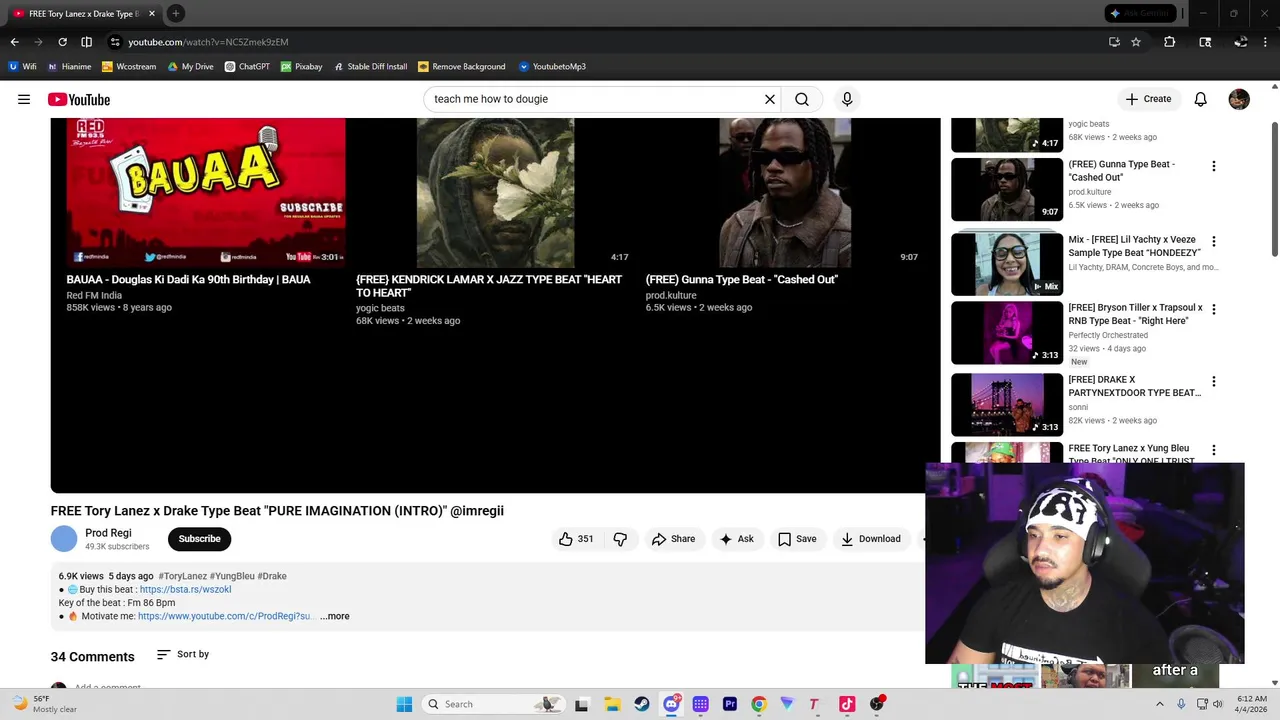1280x720 pixels.
Task: Play the BAUAA endscreen video thumbnail
Action: point(205,193)
